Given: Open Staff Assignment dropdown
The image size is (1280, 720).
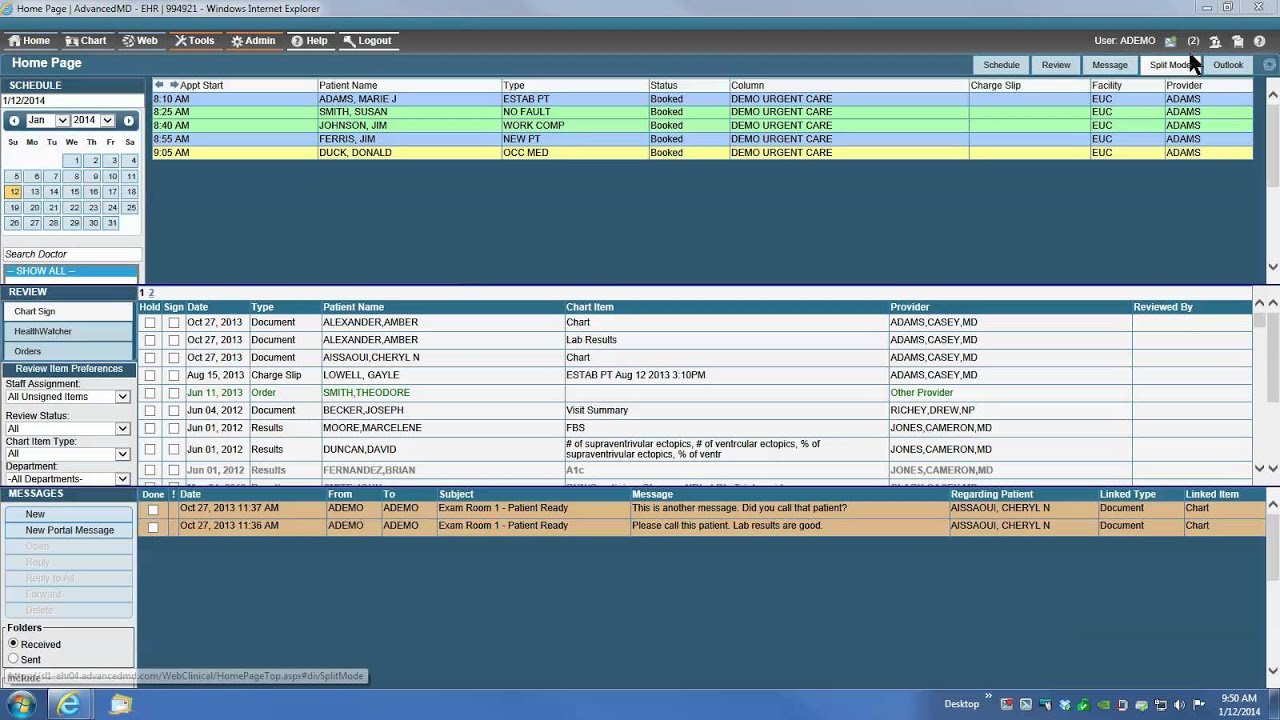Looking at the screenshot, I should point(68,397).
